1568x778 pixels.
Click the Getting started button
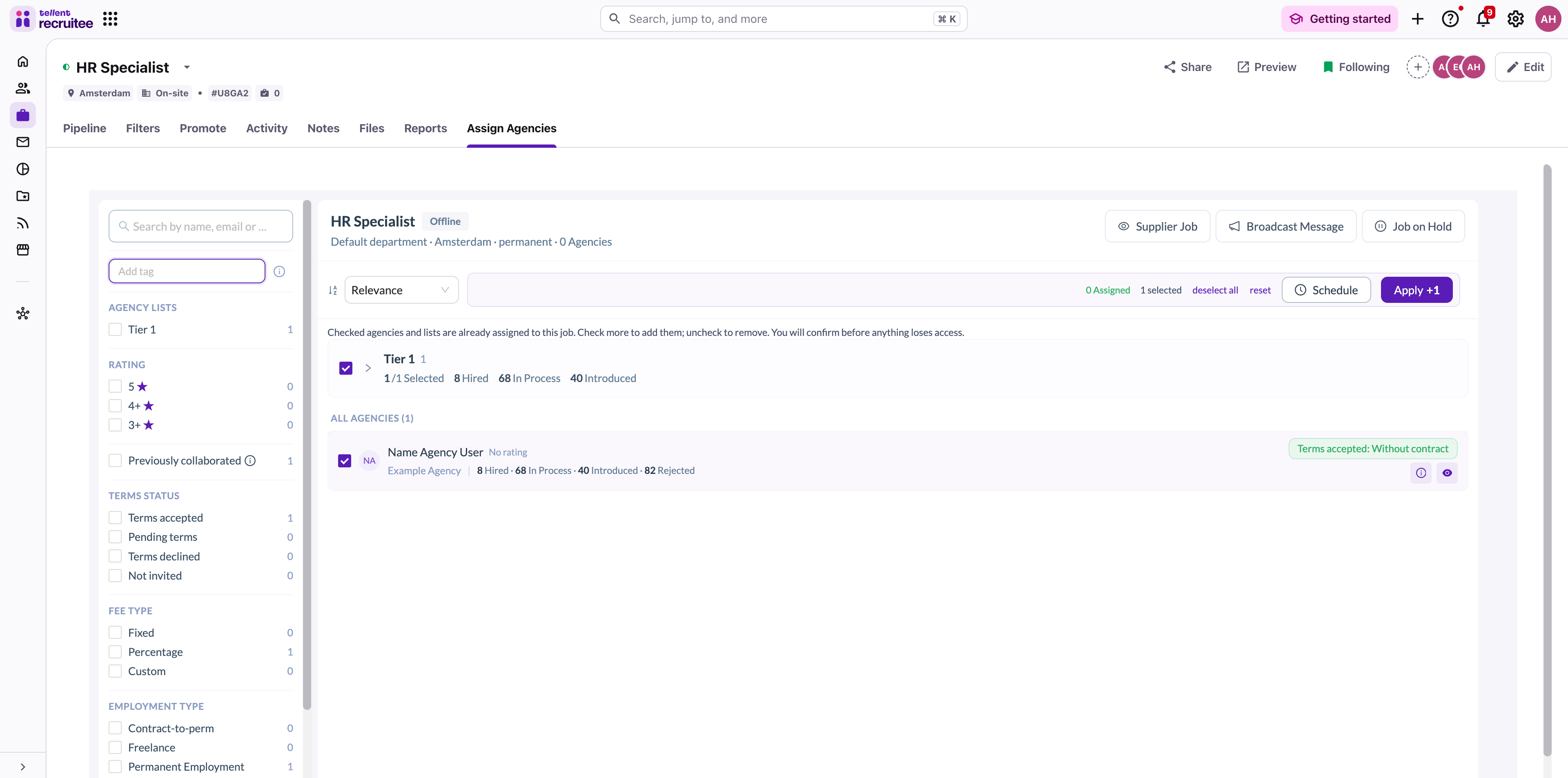pos(1340,19)
